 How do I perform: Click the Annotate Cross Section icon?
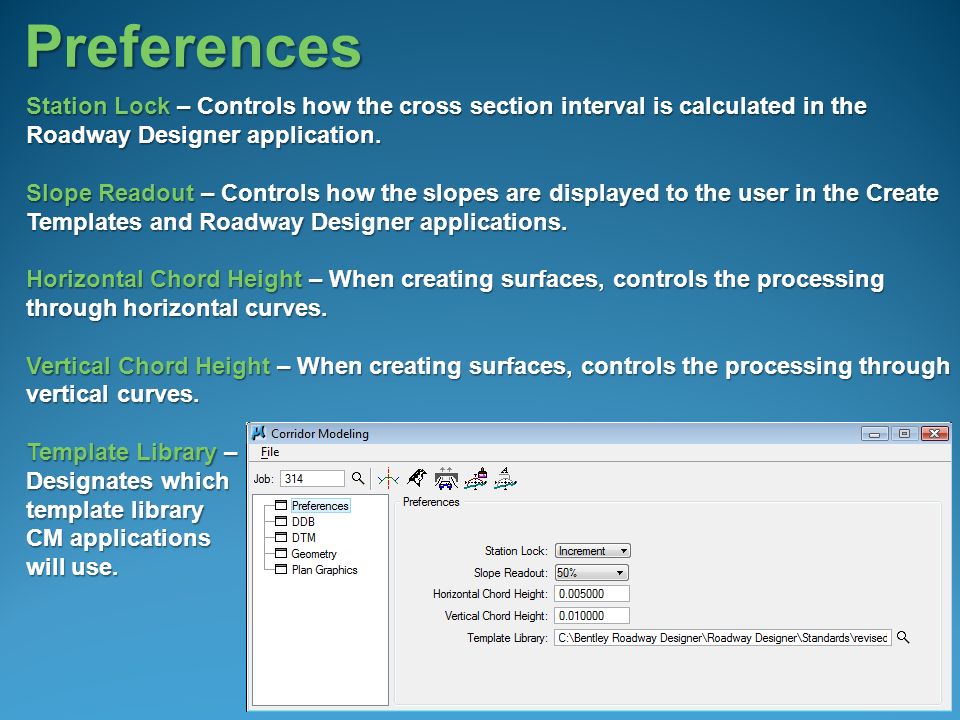click(505, 478)
